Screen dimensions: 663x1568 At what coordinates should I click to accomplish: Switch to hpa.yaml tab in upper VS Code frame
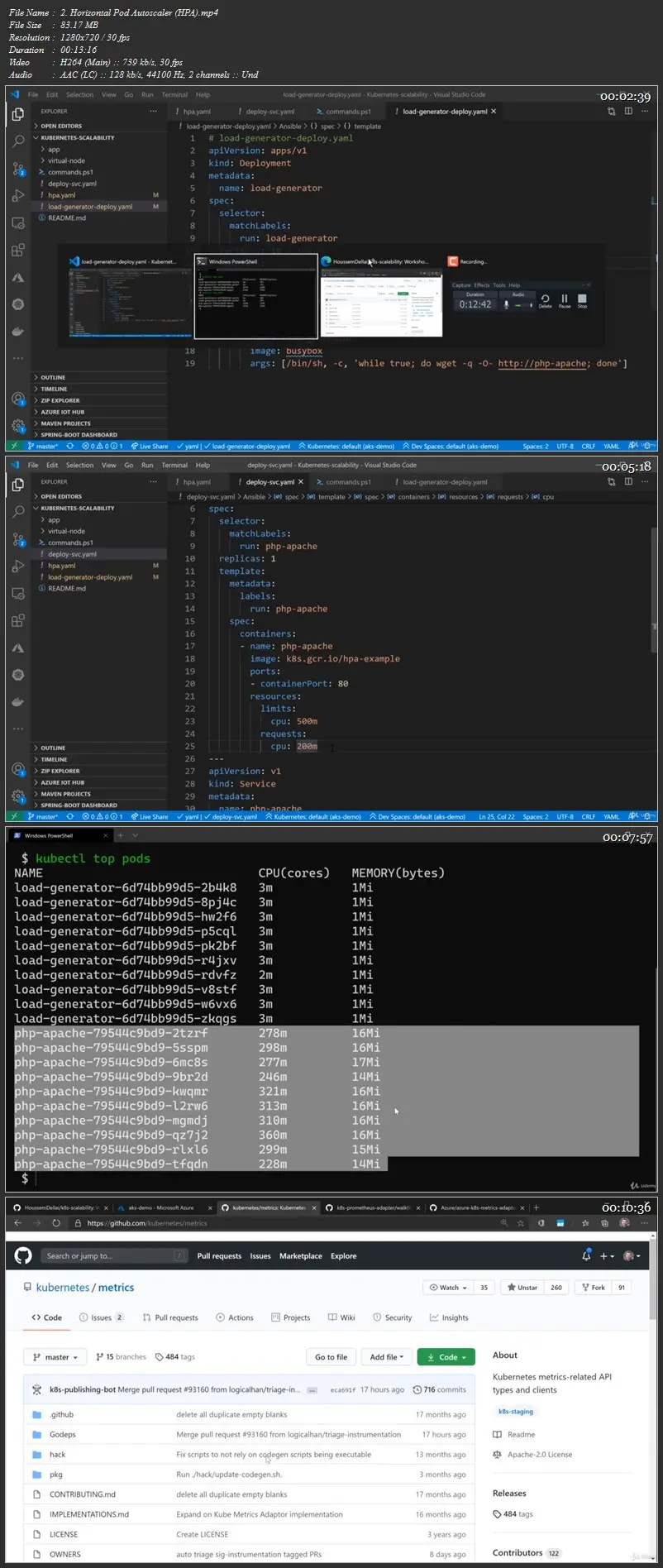(x=196, y=111)
